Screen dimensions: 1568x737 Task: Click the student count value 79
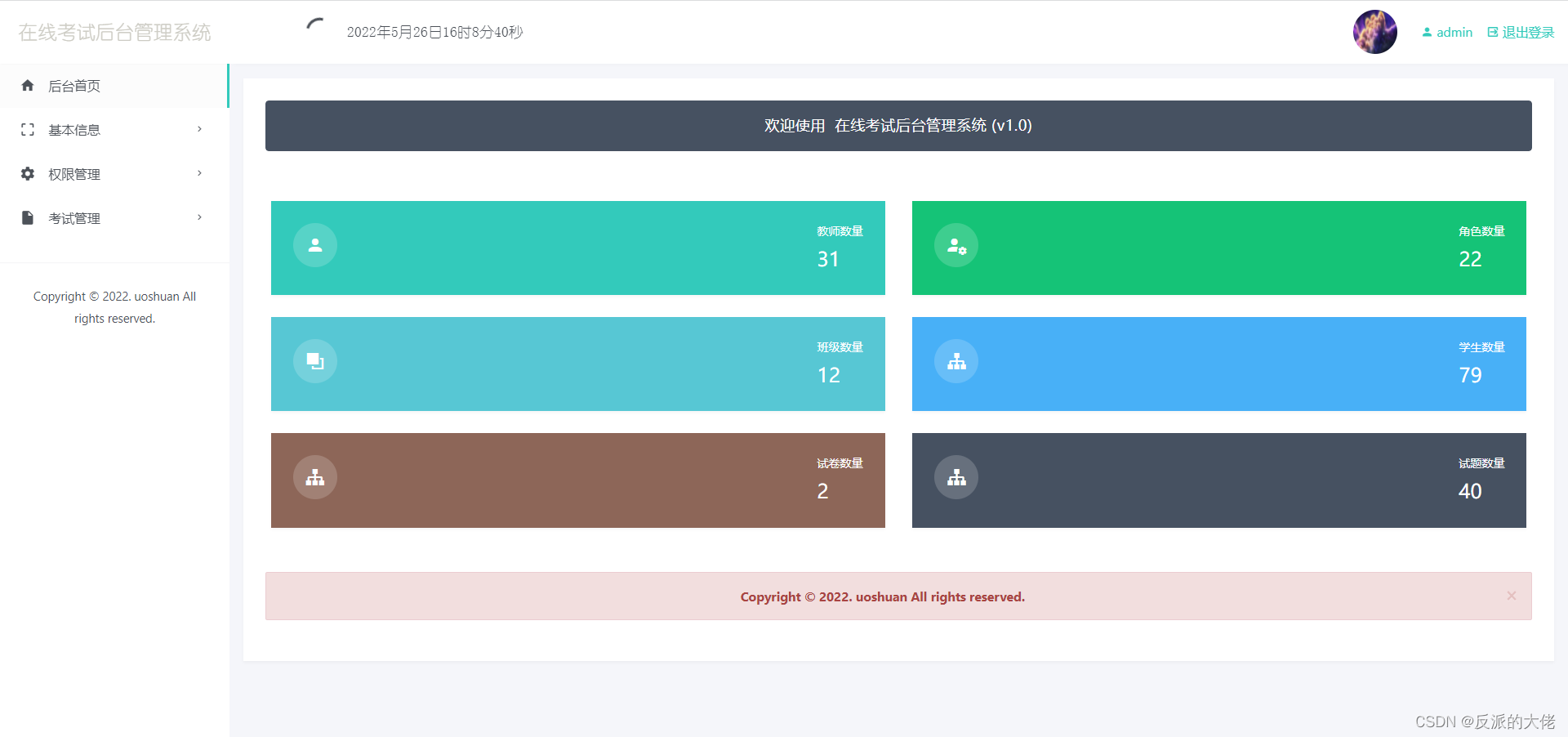pos(1470,375)
